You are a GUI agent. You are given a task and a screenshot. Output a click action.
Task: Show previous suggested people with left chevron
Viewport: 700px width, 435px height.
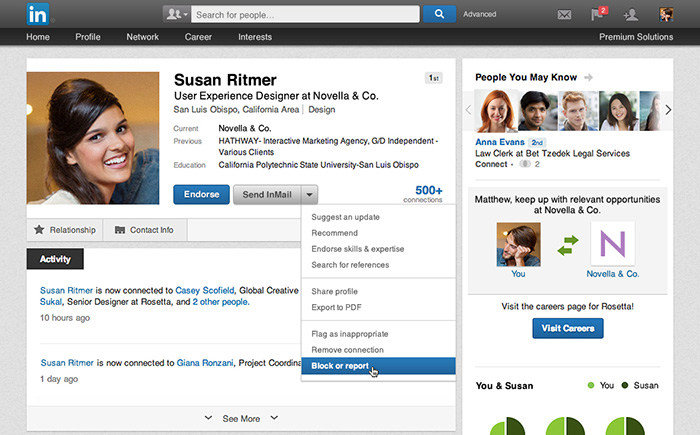pos(468,110)
